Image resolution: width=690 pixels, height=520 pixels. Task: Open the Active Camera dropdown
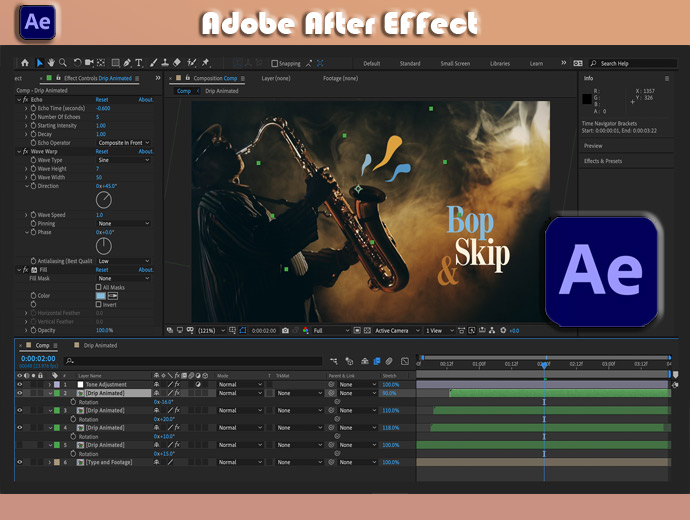pos(397,330)
